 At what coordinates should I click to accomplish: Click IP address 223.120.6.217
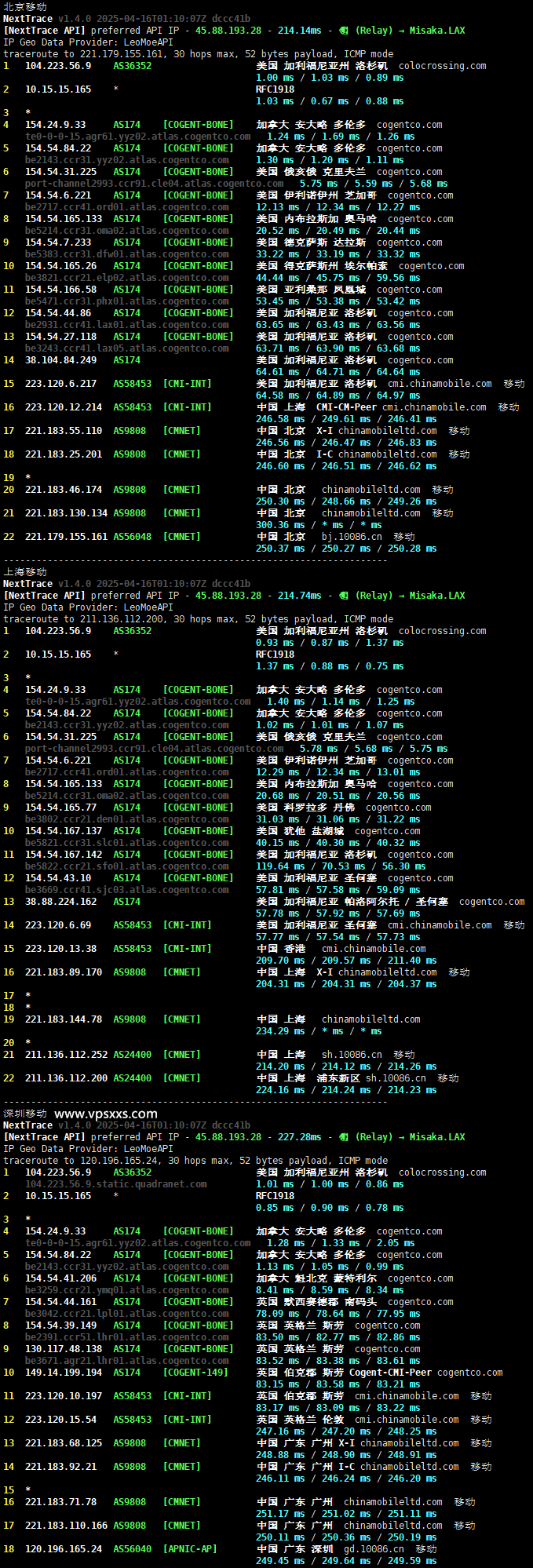60,384
